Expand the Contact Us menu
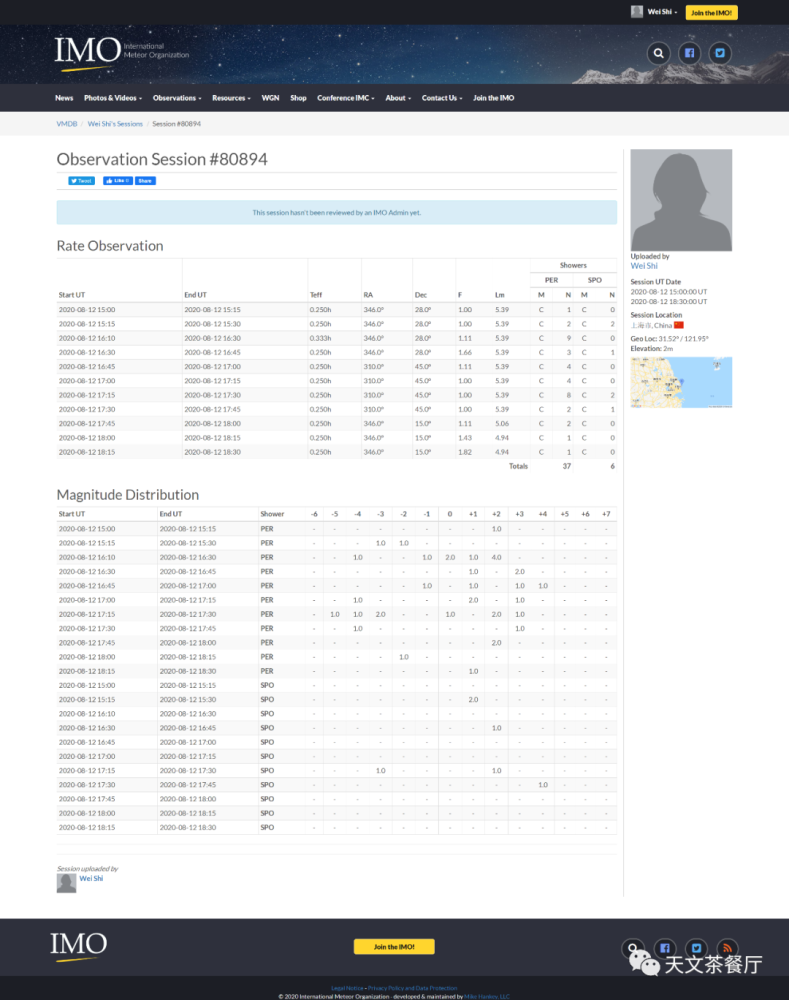Screen dimensions: 789x1000 441,98
